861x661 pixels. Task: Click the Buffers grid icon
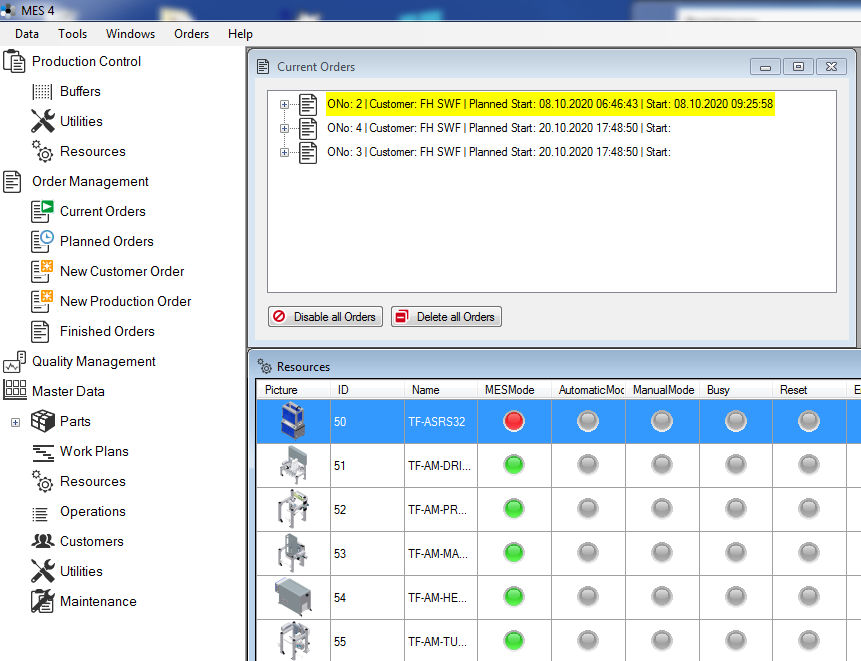(x=42, y=91)
